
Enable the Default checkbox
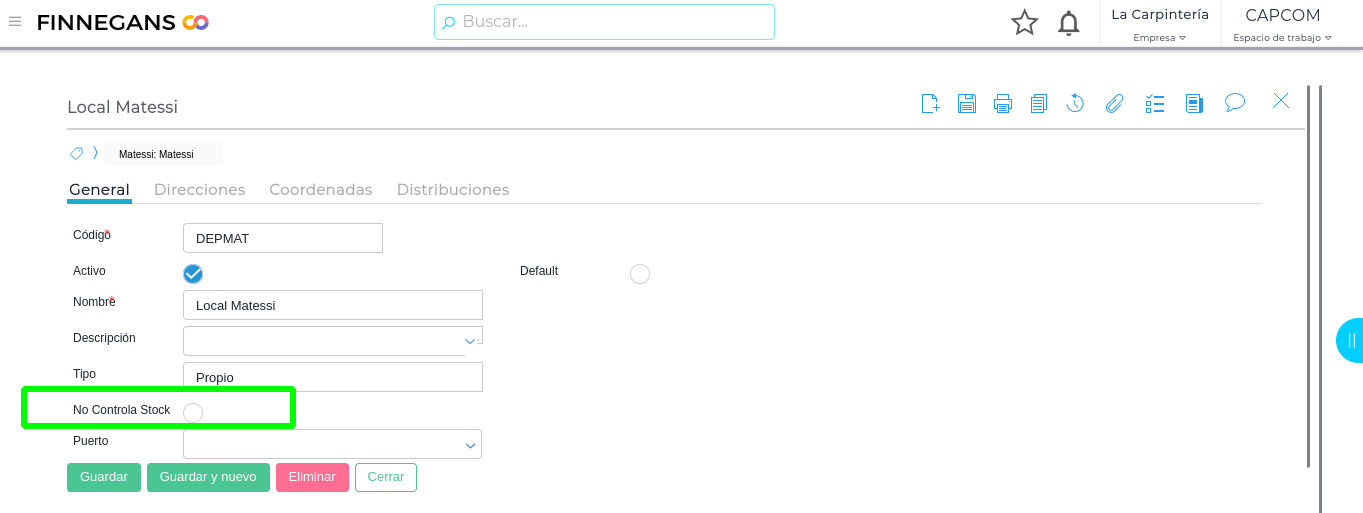[x=640, y=274]
